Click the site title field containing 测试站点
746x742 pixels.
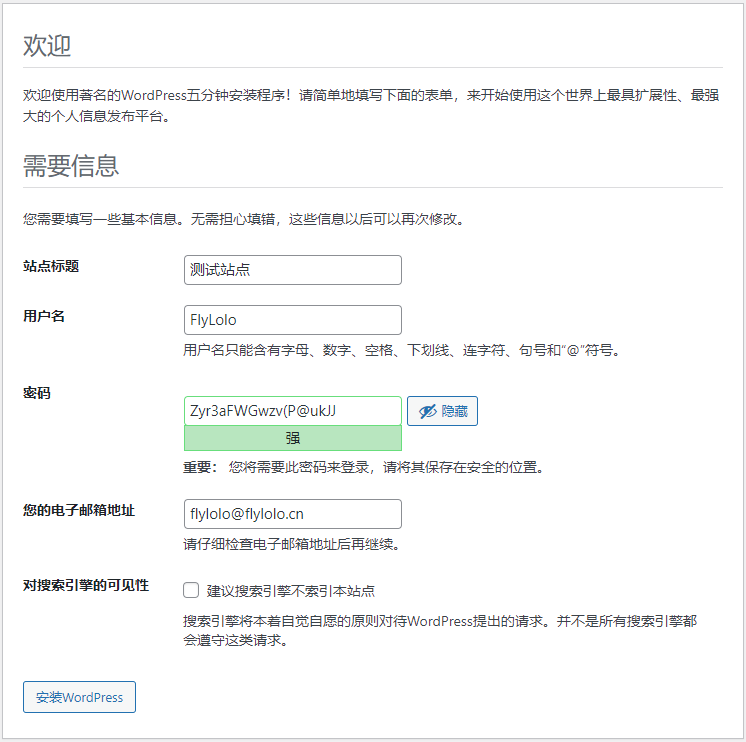293,270
